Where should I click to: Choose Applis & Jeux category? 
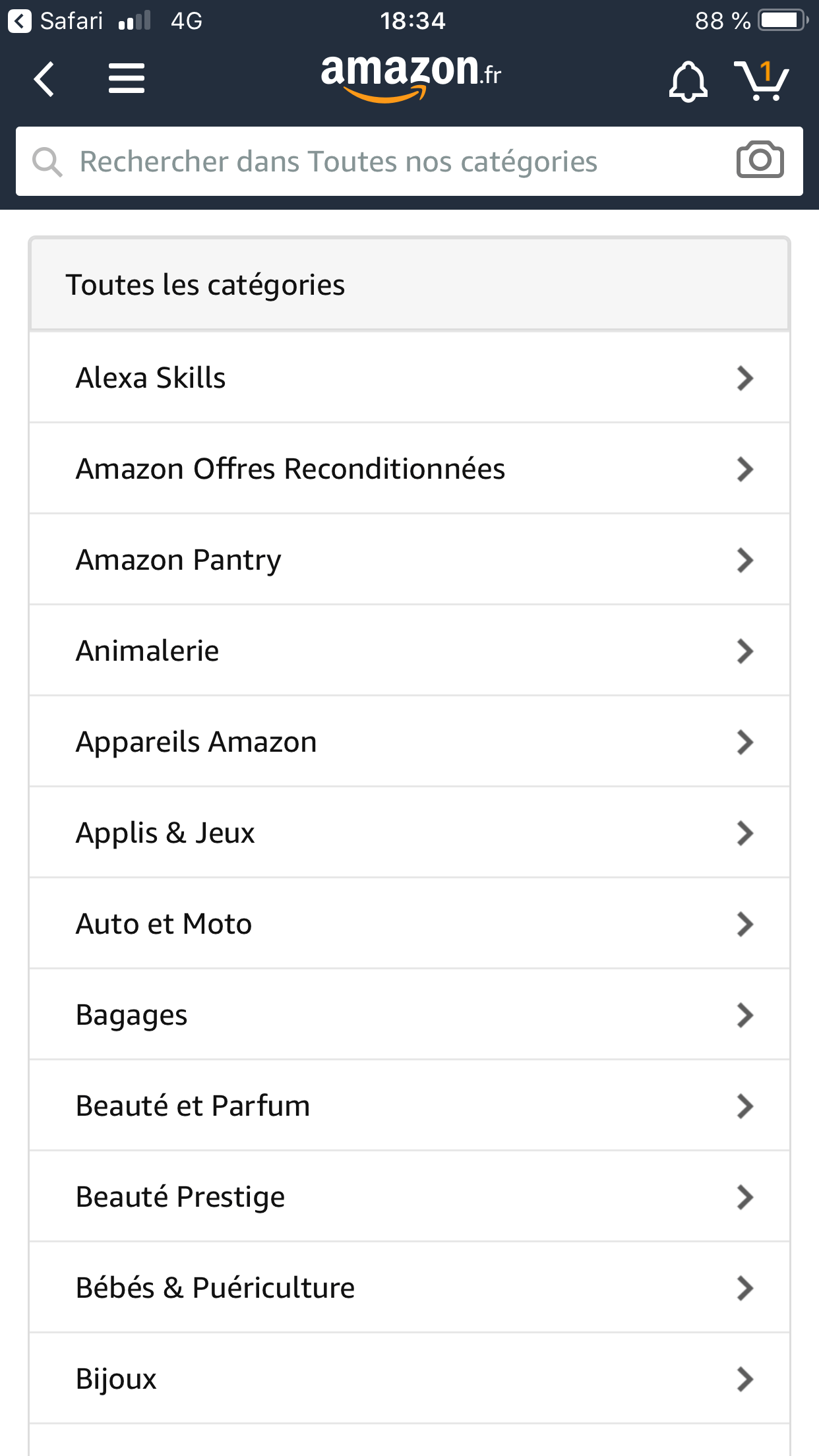pyautogui.click(x=165, y=833)
